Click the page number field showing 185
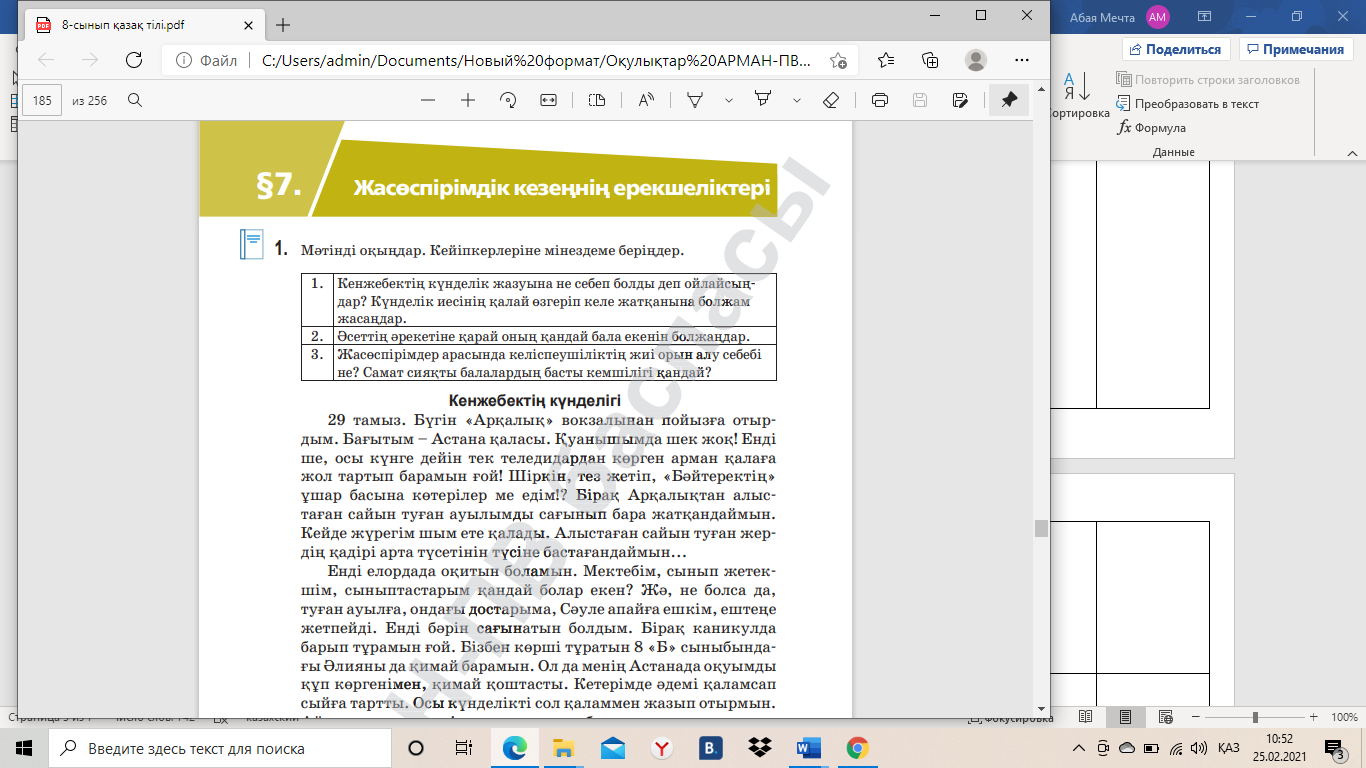1366x768 pixels. tap(42, 100)
